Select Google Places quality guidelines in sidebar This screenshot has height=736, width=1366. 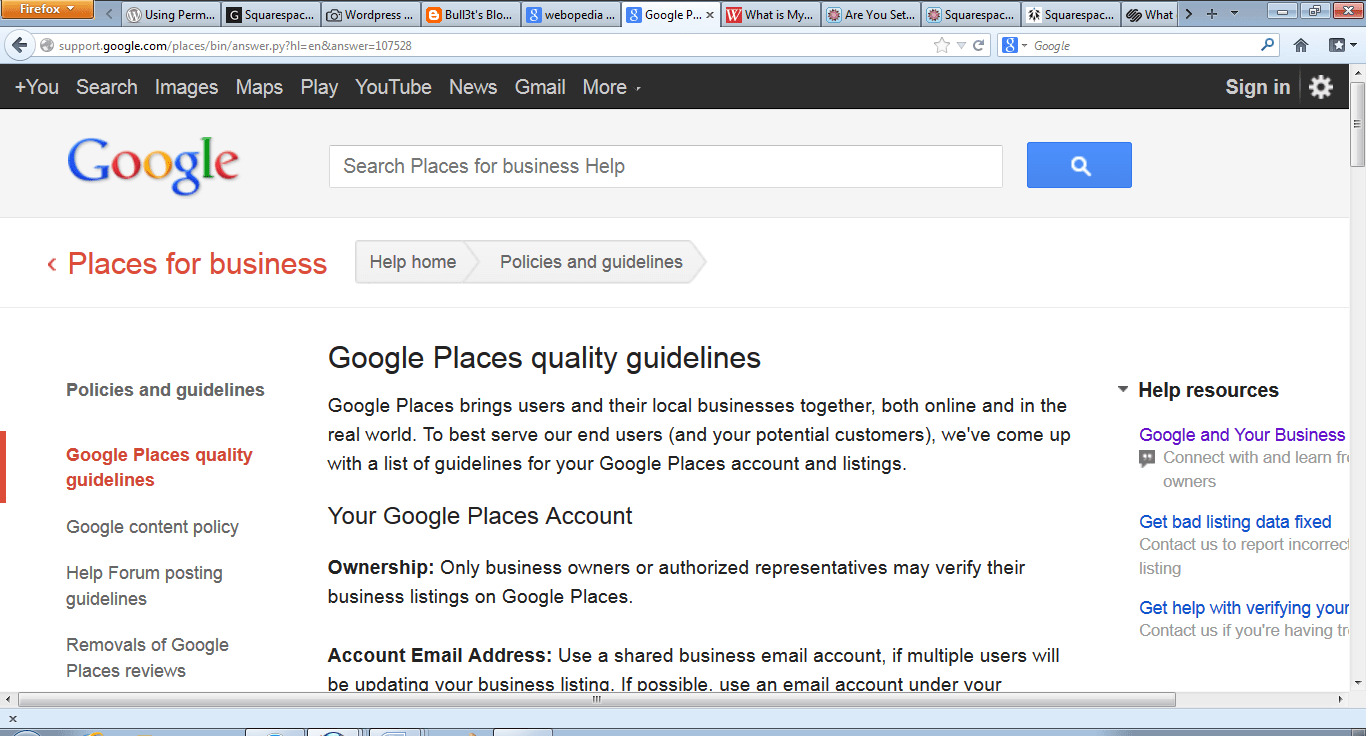click(159, 467)
